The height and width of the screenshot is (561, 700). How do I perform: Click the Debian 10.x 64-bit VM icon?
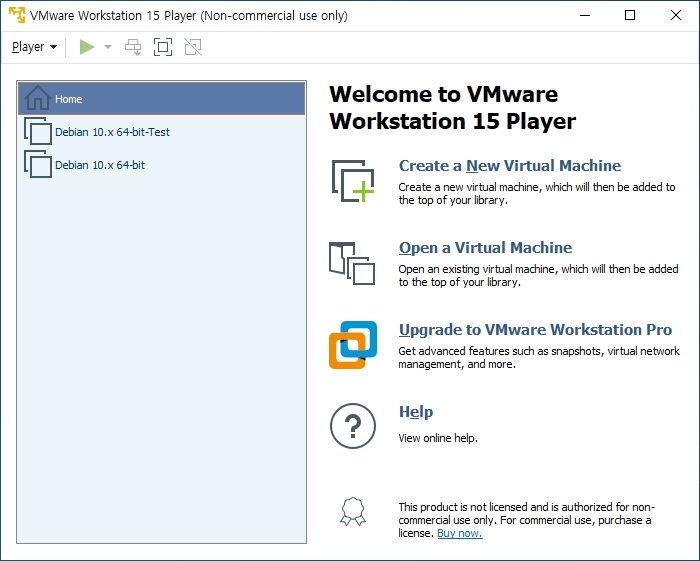pyautogui.click(x=38, y=164)
